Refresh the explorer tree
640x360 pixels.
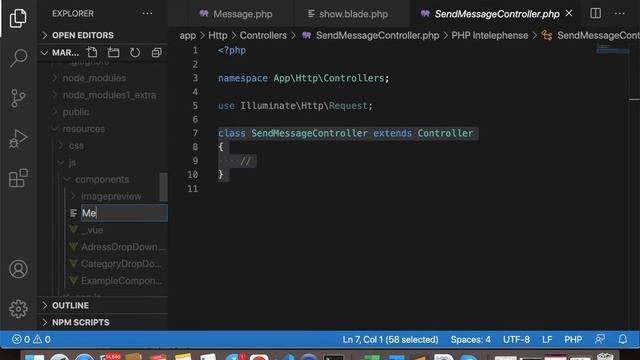coord(135,53)
